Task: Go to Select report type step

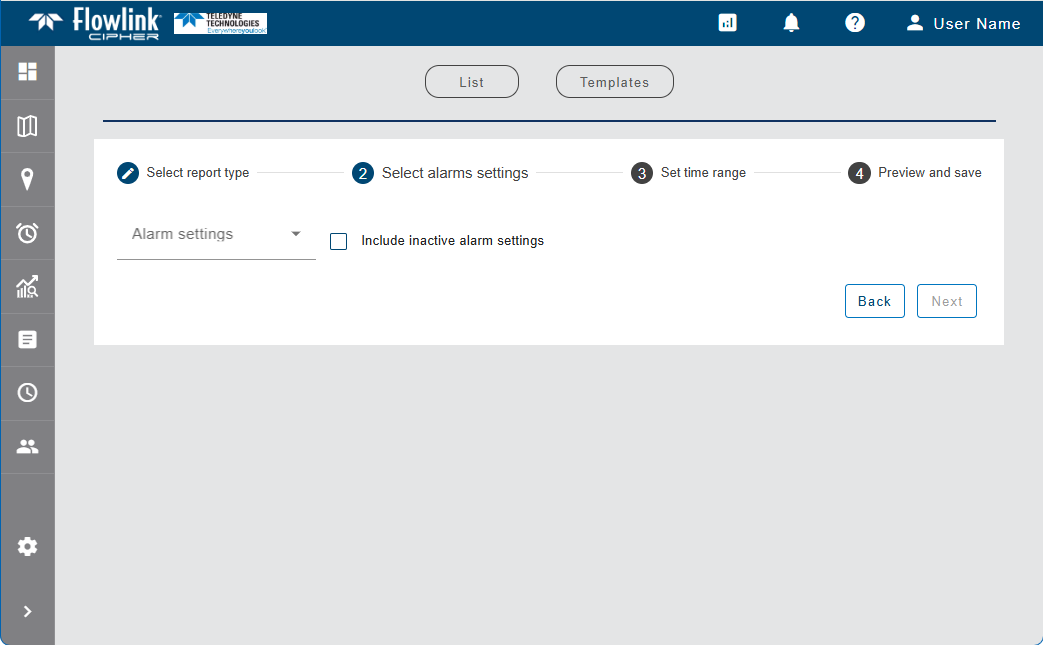Action: (x=183, y=173)
